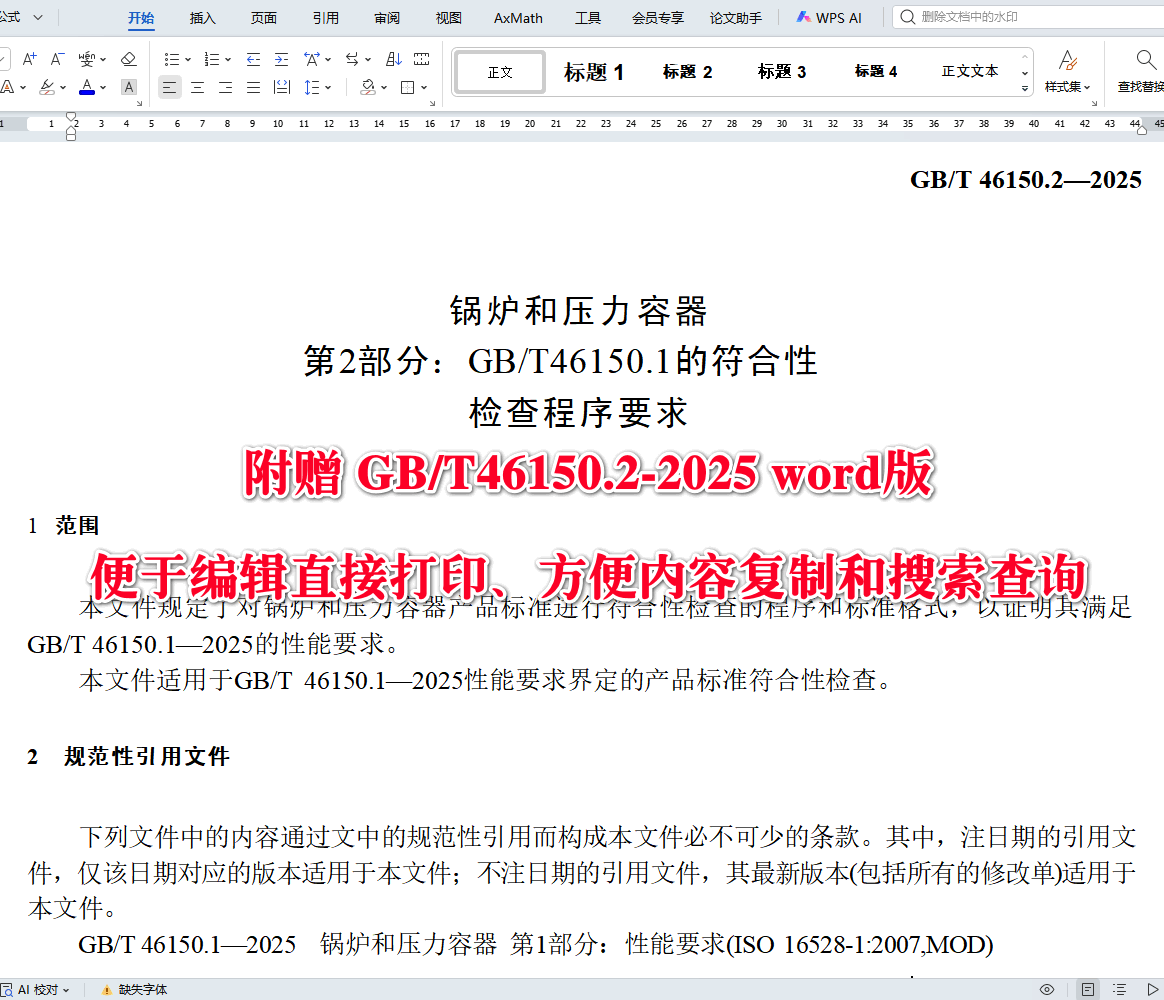
Task: Increase indent icon
Action: point(281,59)
